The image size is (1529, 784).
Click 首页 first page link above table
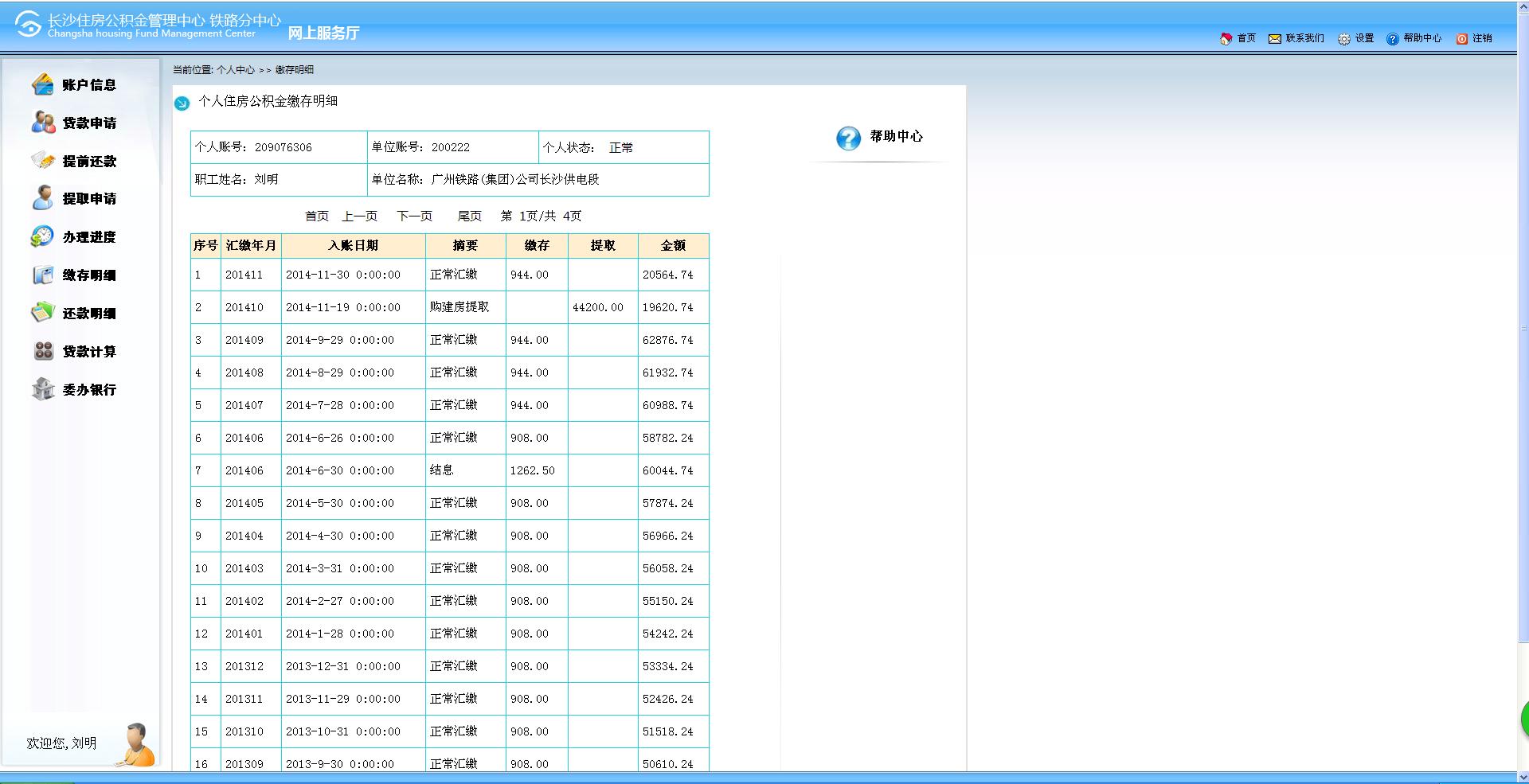click(316, 216)
